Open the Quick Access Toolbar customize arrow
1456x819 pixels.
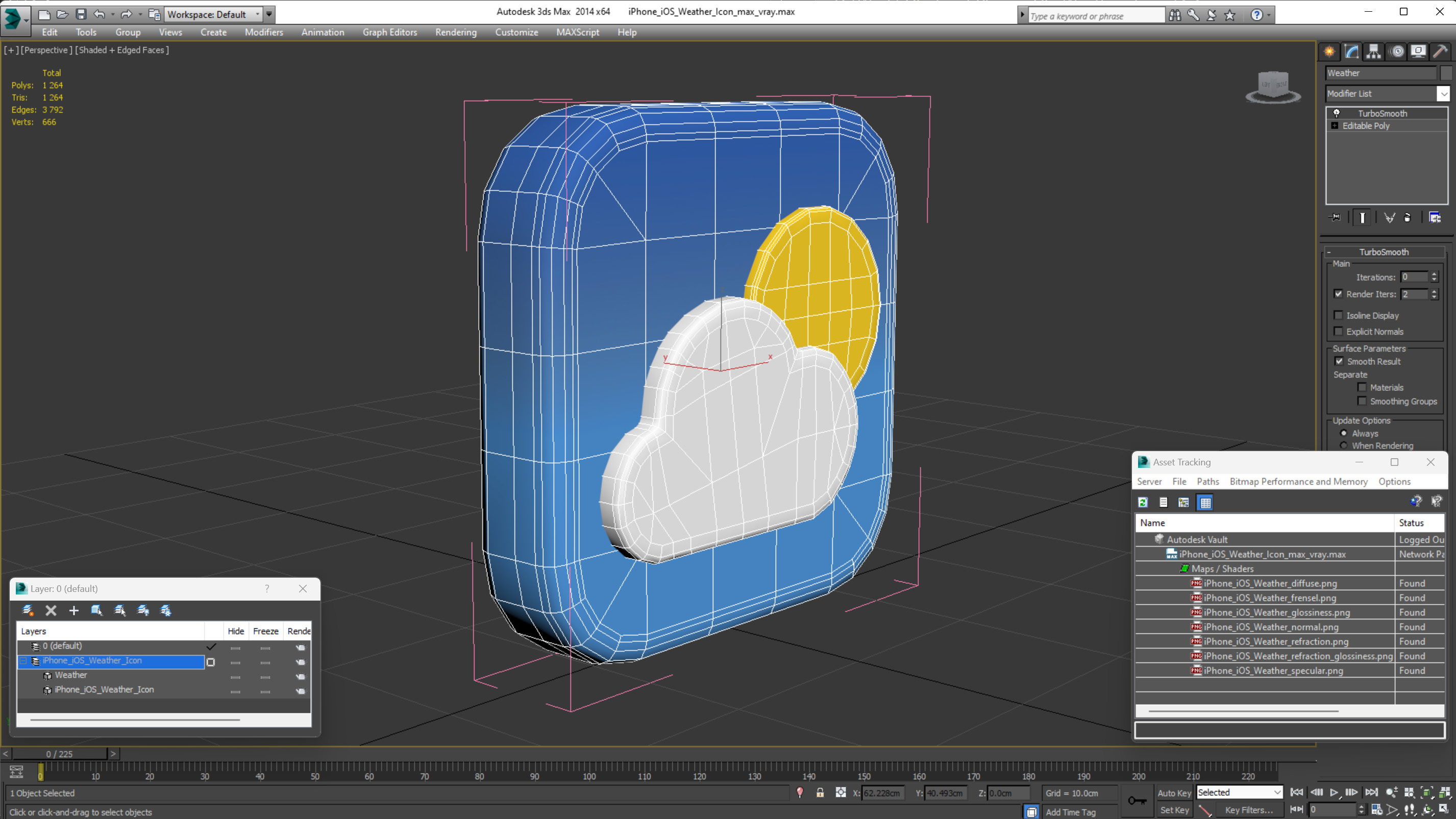[x=269, y=14]
